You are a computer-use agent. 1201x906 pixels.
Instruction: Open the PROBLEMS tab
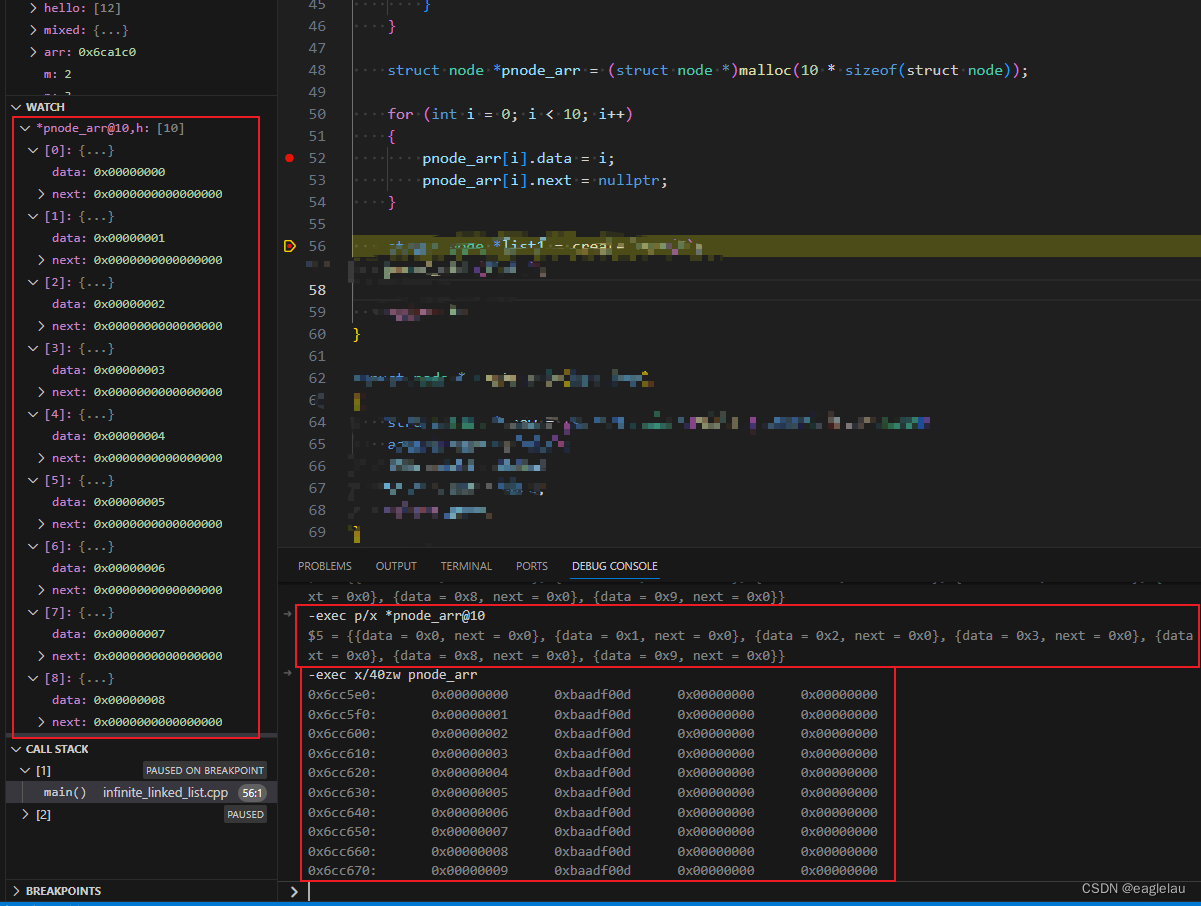pyautogui.click(x=324, y=565)
